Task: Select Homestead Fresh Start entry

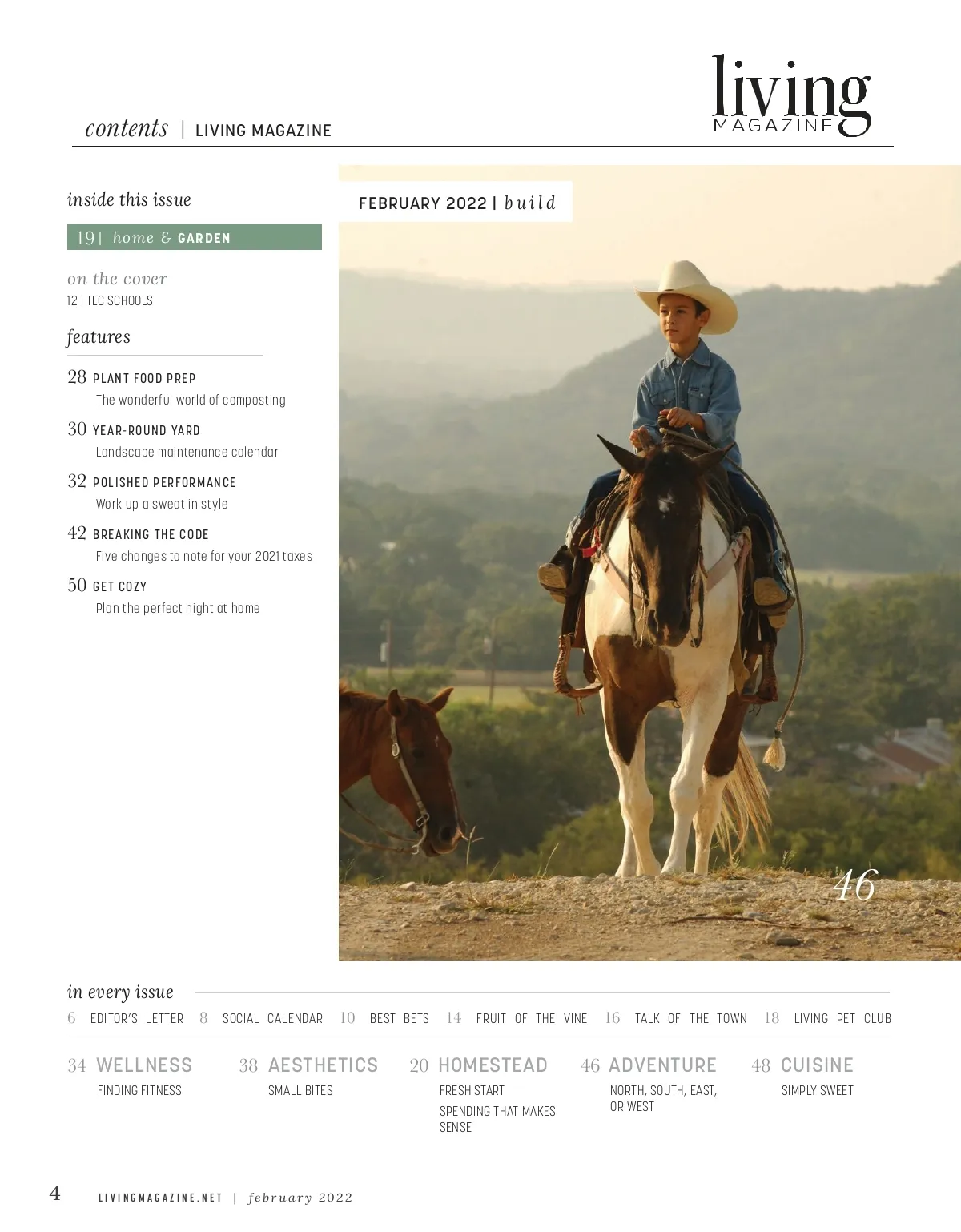Action: tap(472, 1090)
